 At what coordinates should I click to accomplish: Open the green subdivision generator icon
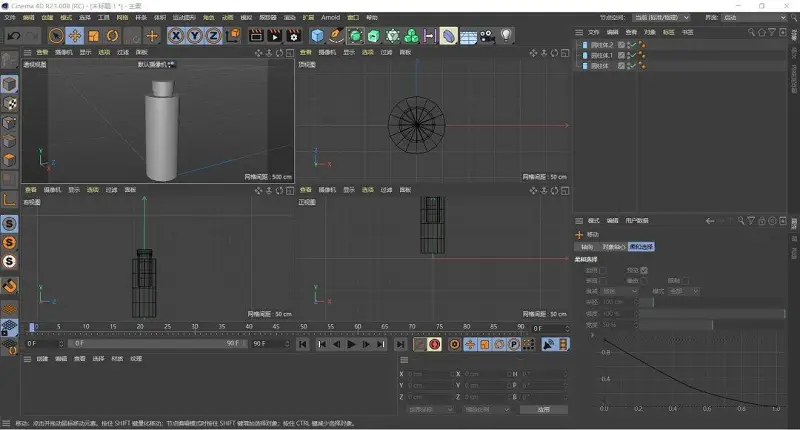click(x=356, y=36)
